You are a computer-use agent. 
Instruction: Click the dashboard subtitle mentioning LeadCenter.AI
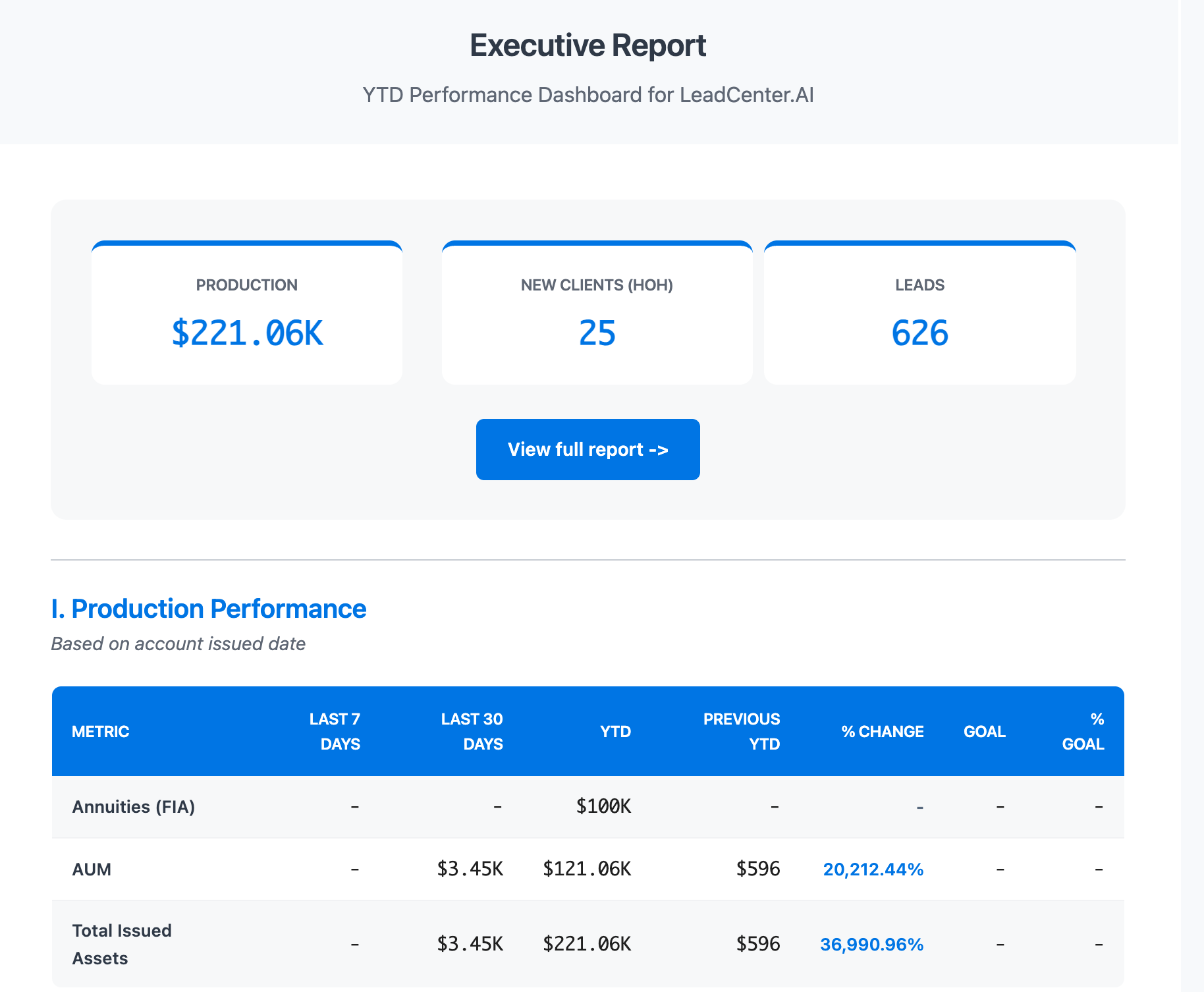[x=588, y=95]
